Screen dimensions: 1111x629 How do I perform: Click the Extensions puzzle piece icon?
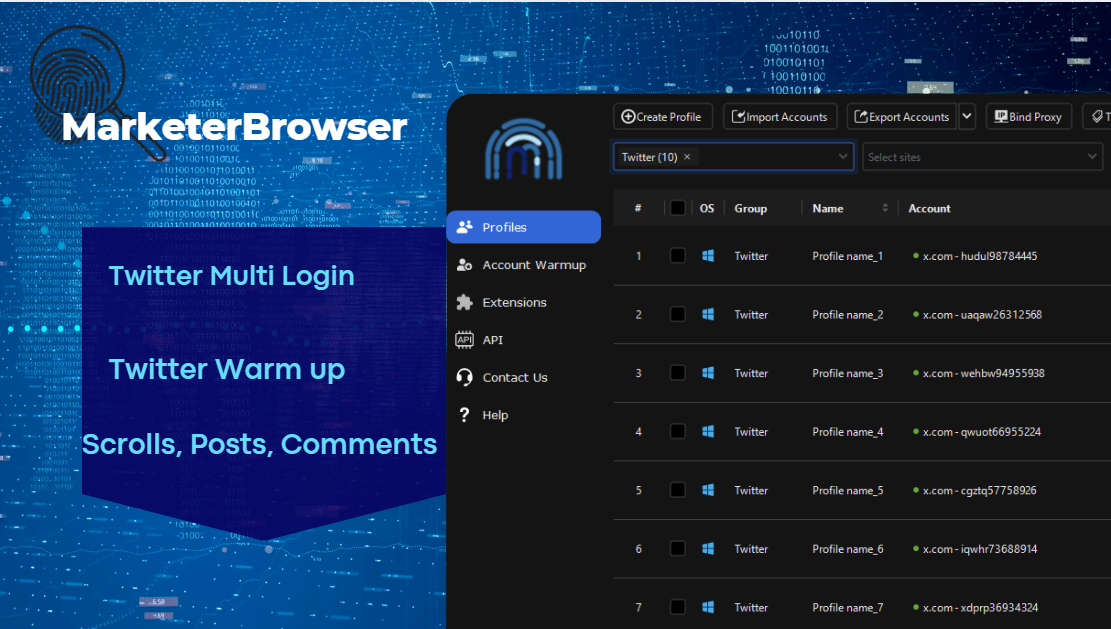point(464,302)
